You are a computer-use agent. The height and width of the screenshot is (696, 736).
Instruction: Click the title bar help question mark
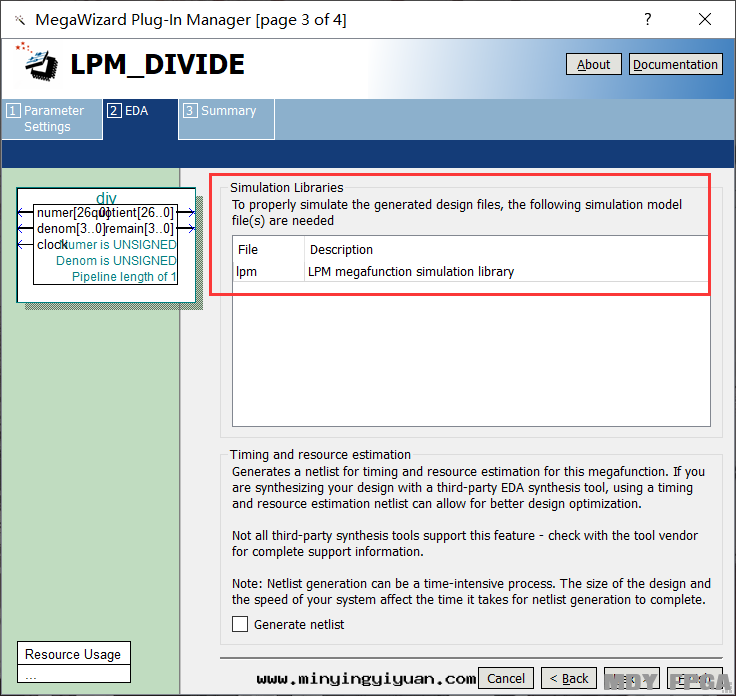[648, 19]
